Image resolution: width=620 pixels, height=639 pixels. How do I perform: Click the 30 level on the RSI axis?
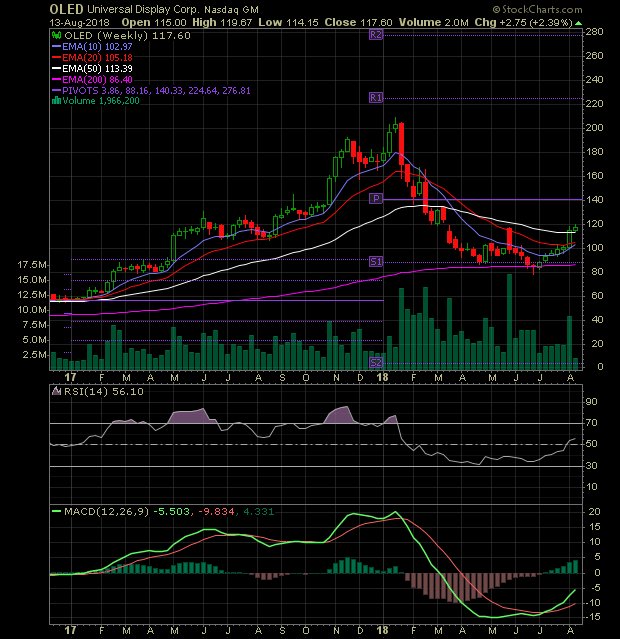[x=591, y=465]
